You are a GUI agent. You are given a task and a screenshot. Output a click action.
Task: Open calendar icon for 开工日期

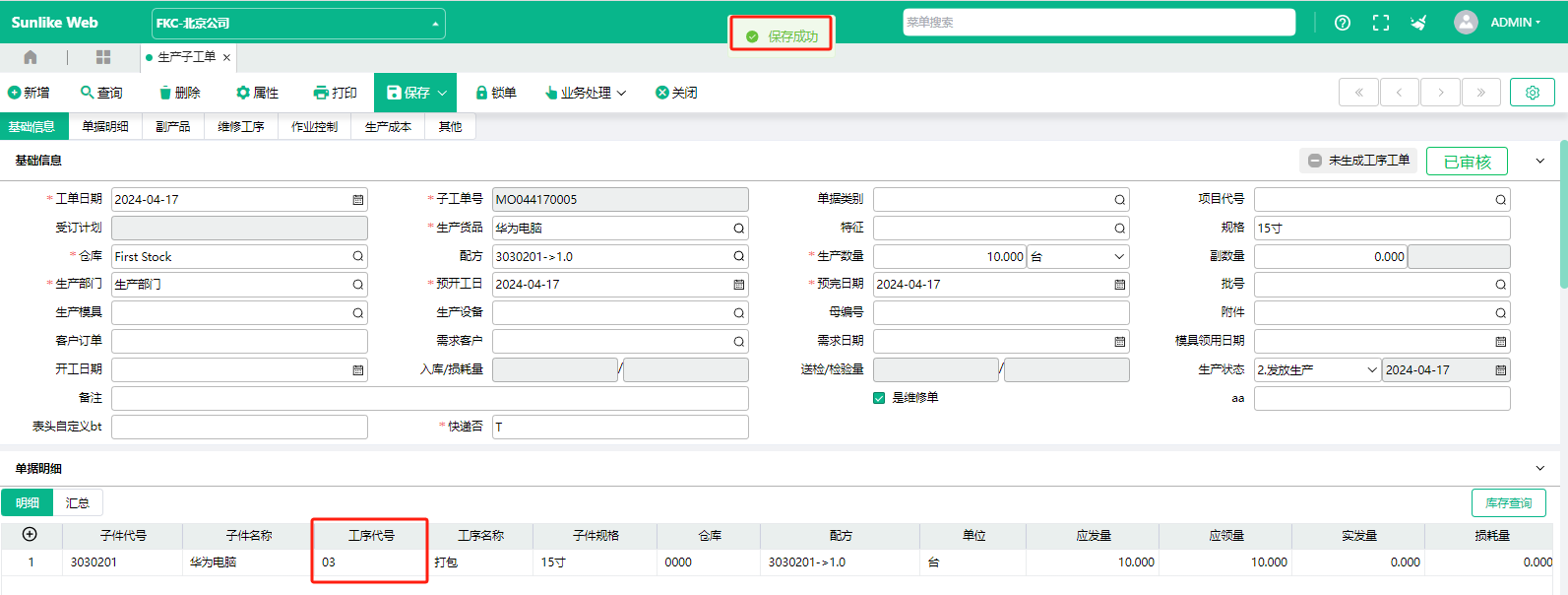pos(358,370)
